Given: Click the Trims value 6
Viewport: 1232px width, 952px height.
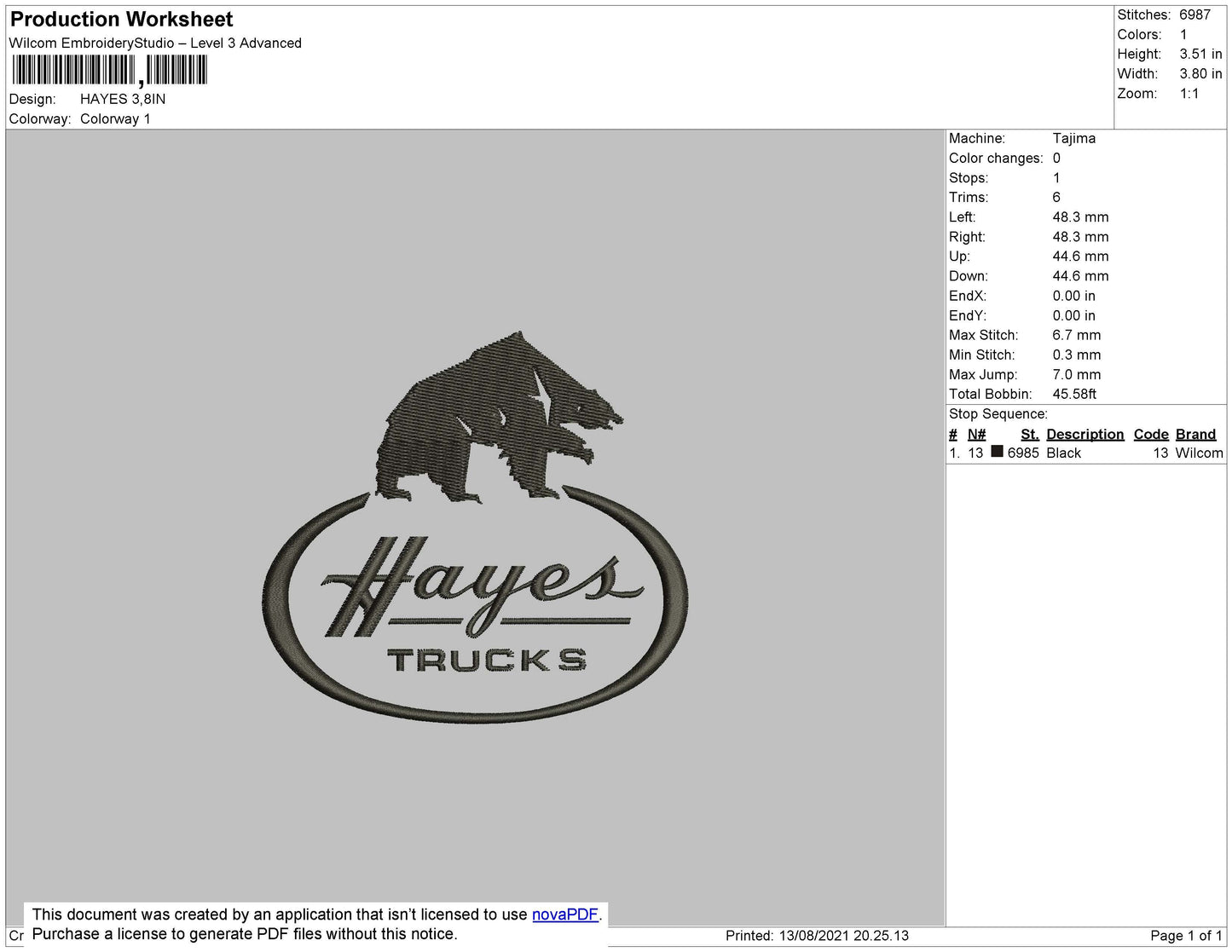Looking at the screenshot, I should click(1056, 197).
